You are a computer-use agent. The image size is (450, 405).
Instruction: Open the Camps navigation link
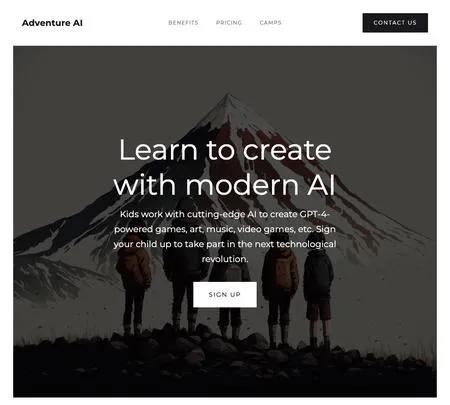pos(270,23)
